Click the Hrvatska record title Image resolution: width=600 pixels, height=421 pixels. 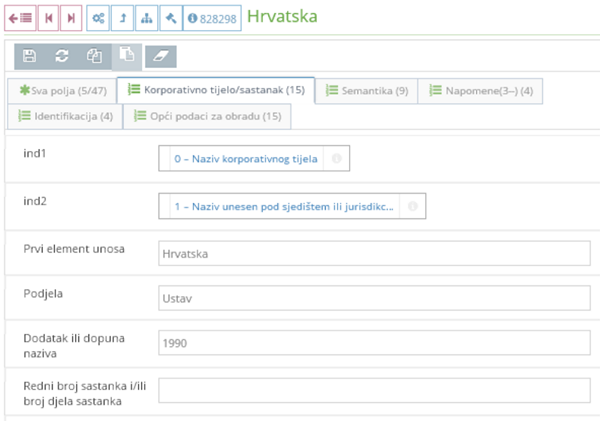pyautogui.click(x=282, y=16)
